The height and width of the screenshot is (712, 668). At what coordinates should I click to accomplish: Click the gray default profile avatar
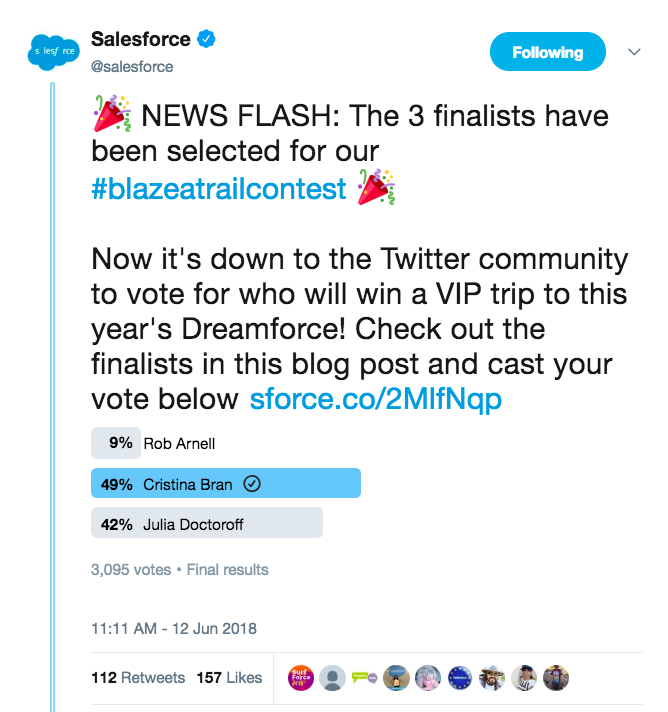[334, 677]
